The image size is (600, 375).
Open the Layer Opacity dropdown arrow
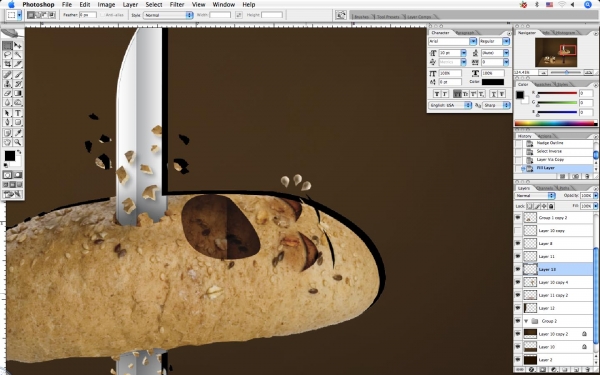[x=594, y=196]
